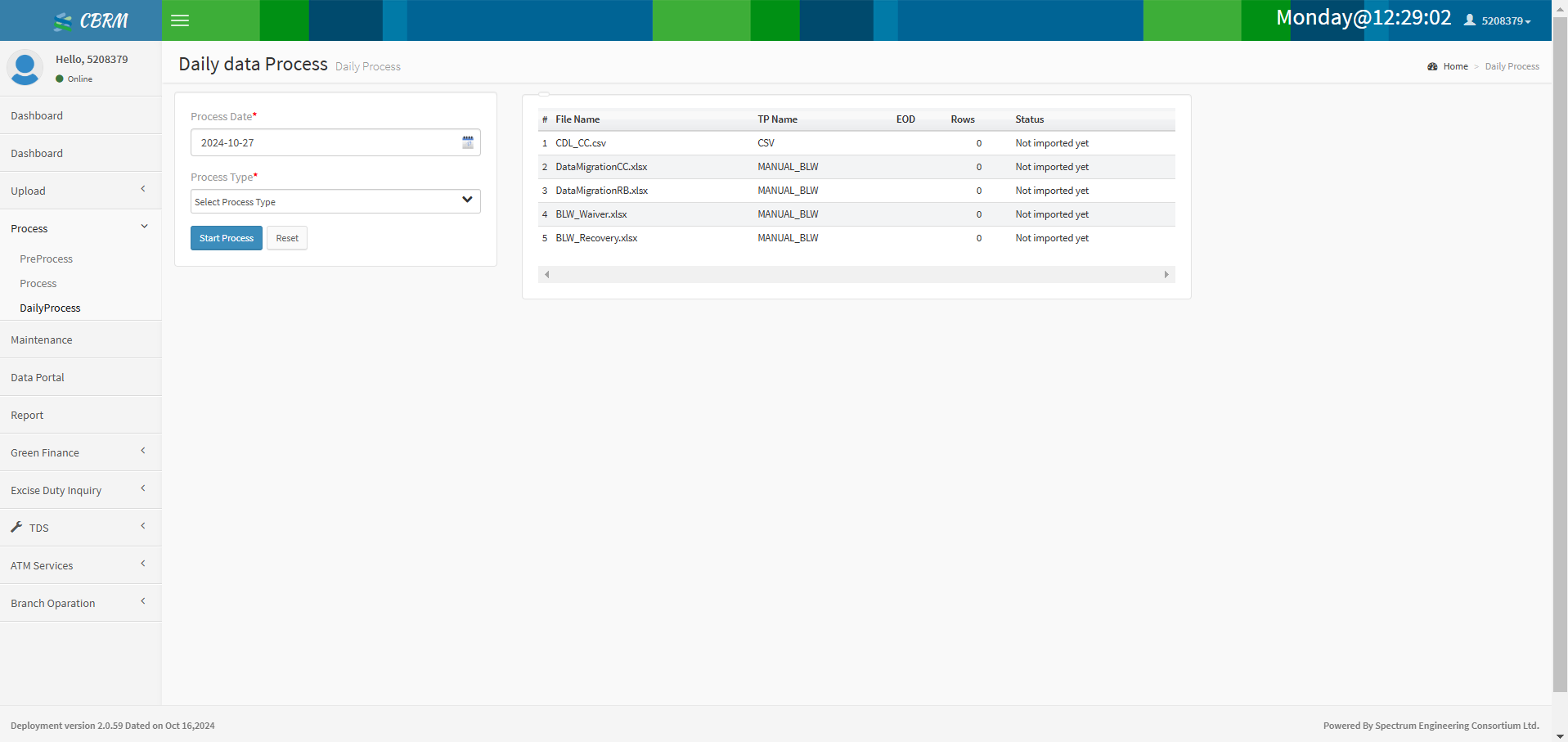Select the CDL_CC.csv file row

(x=856, y=143)
